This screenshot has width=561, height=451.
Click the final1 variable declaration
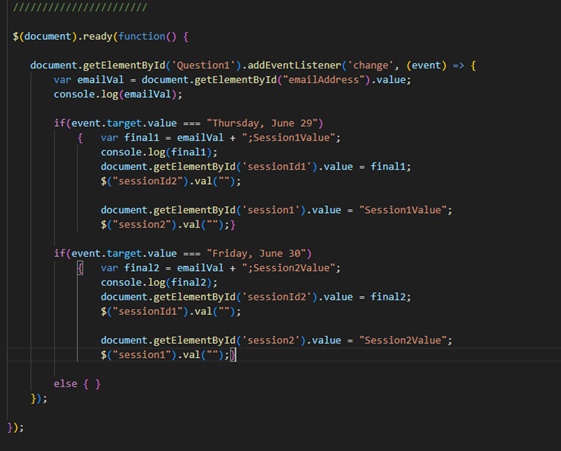tap(141, 138)
